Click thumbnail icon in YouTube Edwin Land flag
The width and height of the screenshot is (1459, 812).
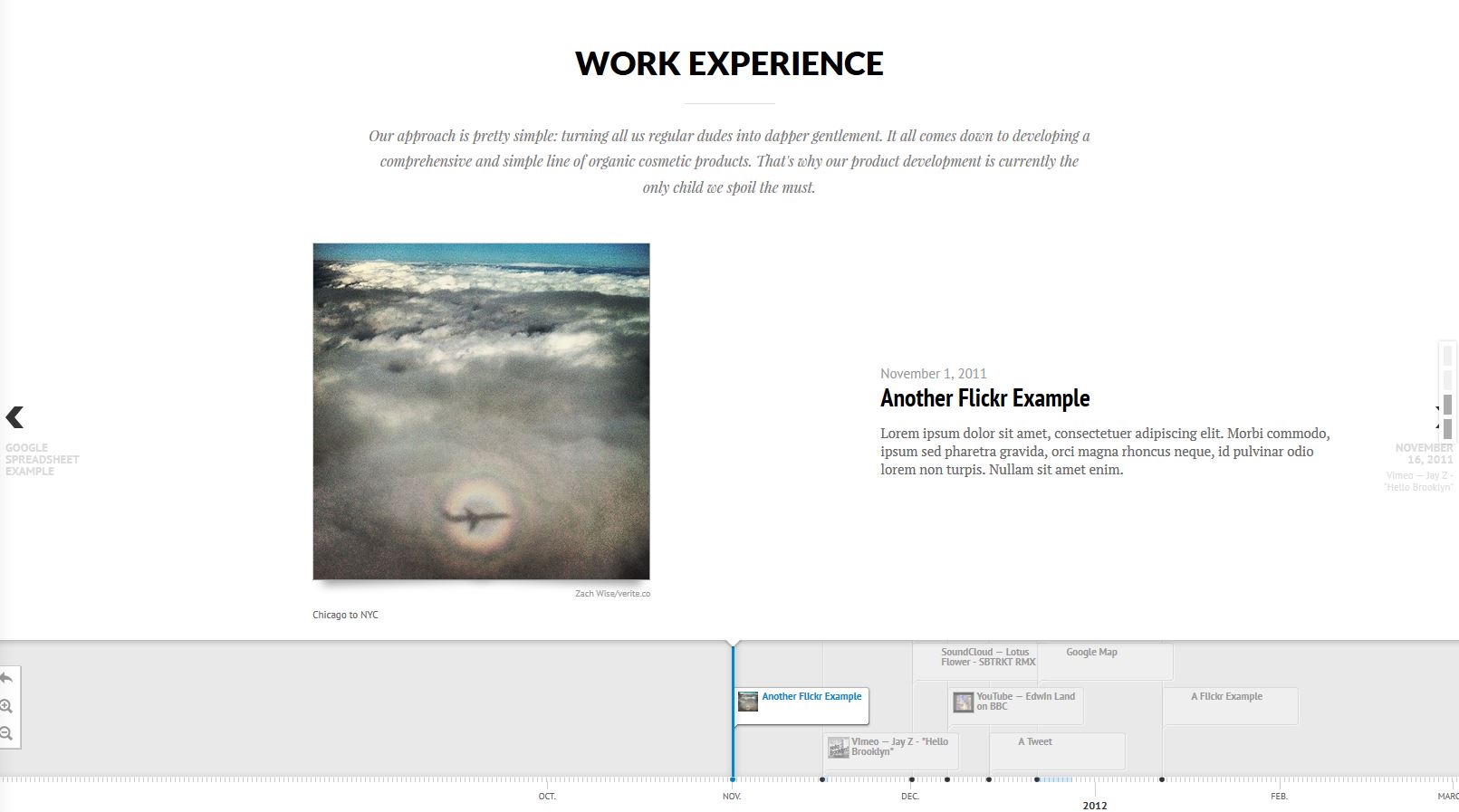tap(964, 702)
